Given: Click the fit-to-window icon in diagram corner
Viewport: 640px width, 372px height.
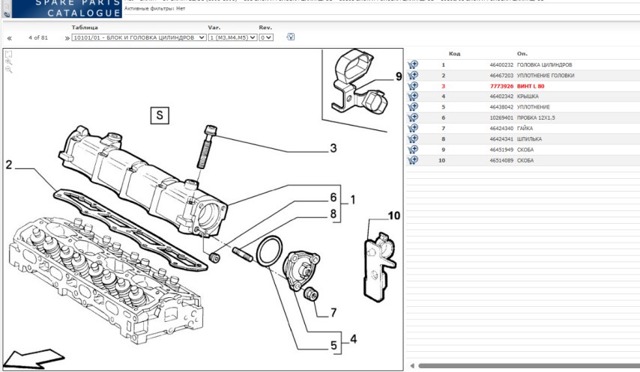Looking at the screenshot, I should point(9,54).
